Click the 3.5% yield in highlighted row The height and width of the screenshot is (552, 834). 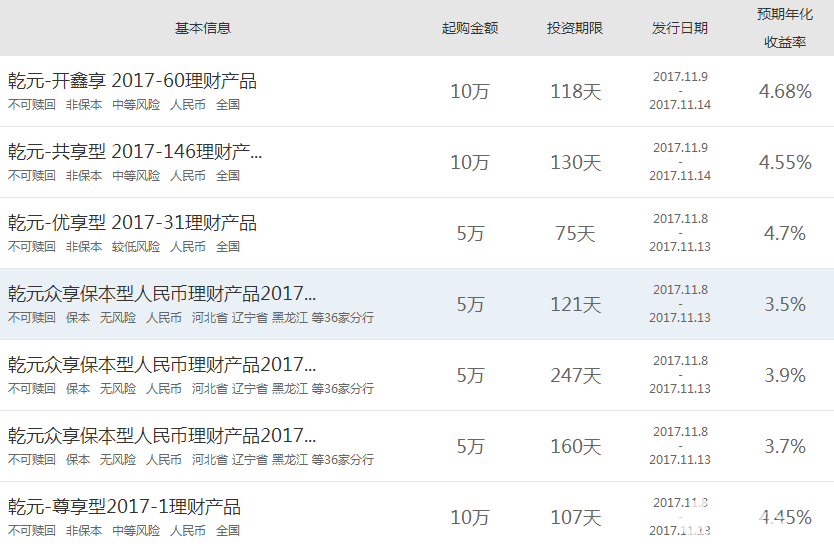tap(785, 304)
